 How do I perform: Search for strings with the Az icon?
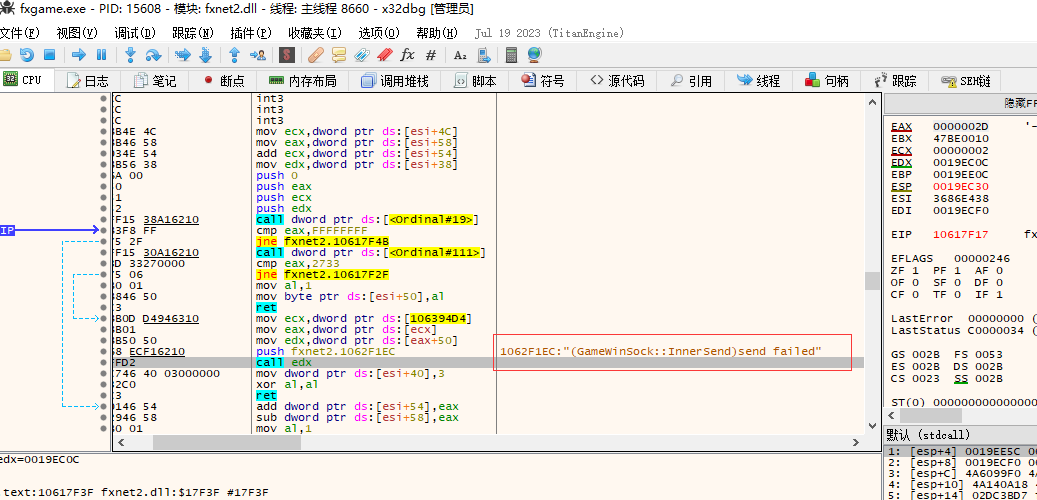tap(460, 55)
